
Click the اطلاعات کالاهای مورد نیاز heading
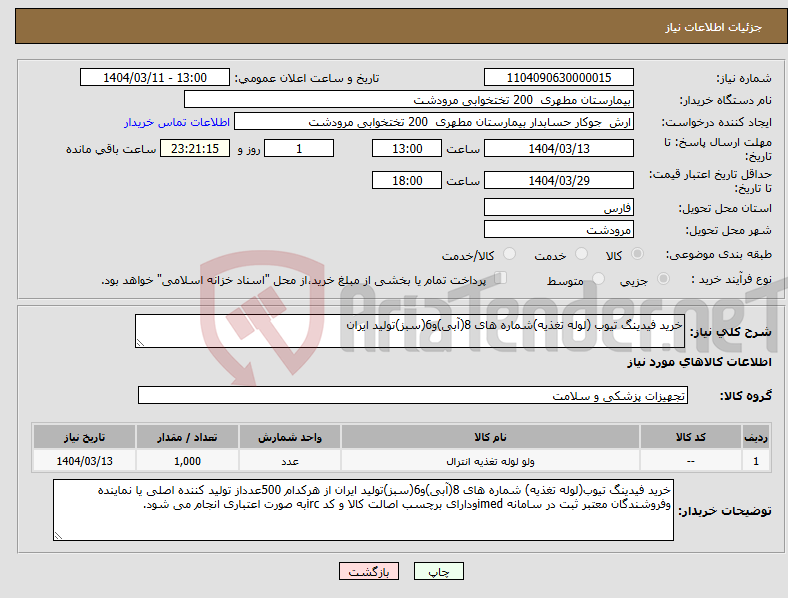[699, 362]
